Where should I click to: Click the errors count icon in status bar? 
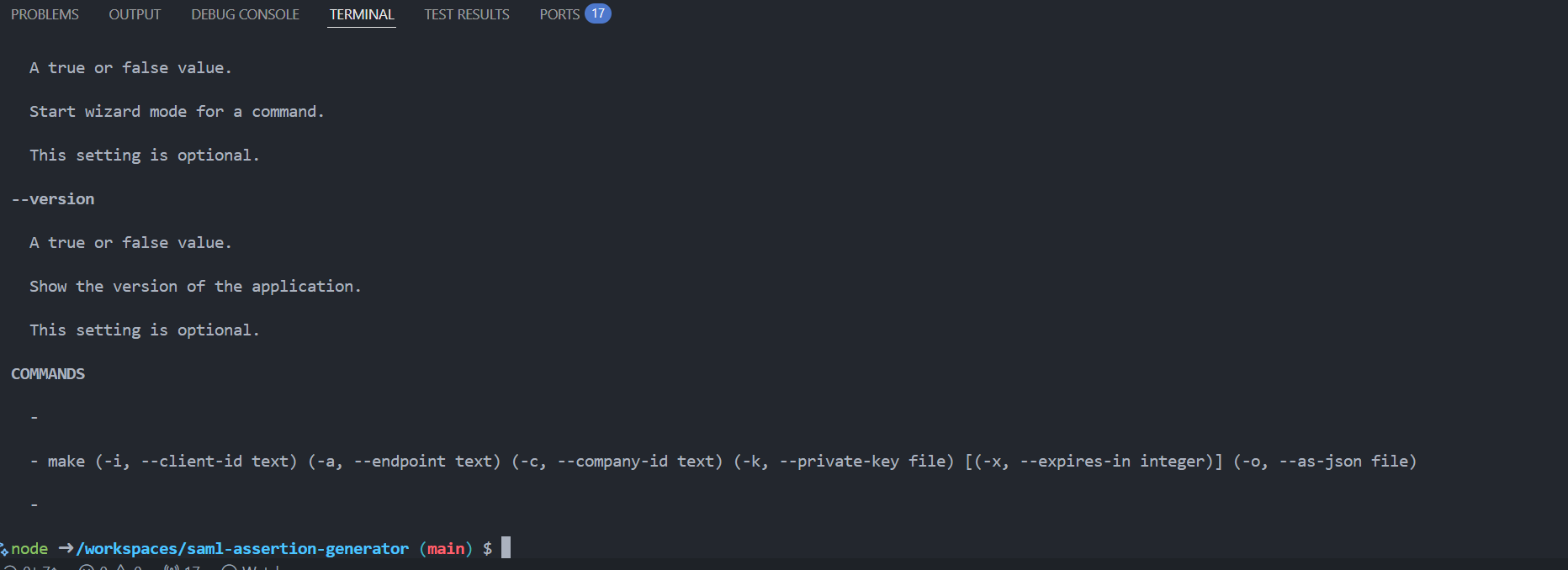tap(87, 567)
